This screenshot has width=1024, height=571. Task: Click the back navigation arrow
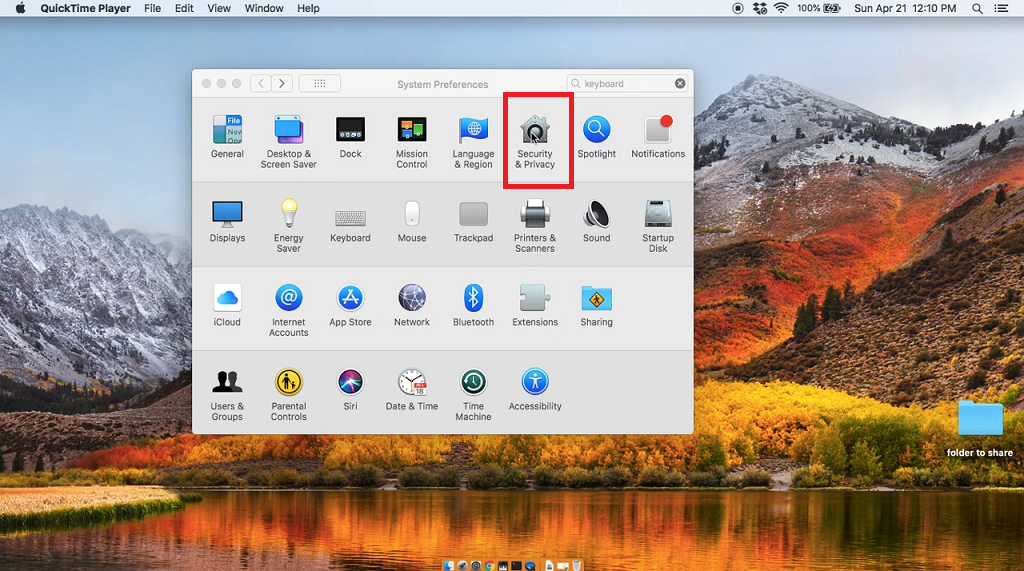[x=261, y=84]
